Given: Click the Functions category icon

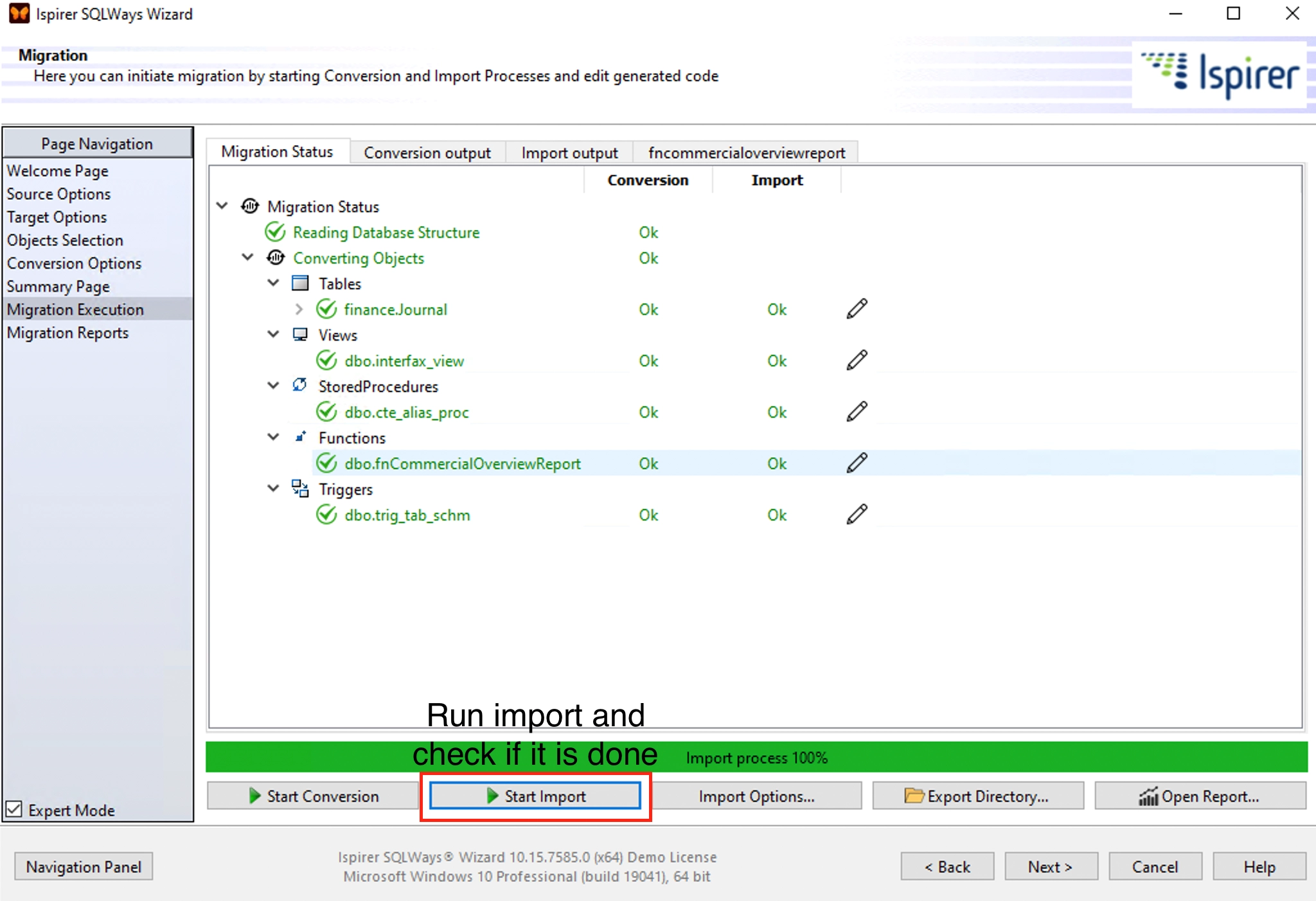Looking at the screenshot, I should [x=300, y=437].
